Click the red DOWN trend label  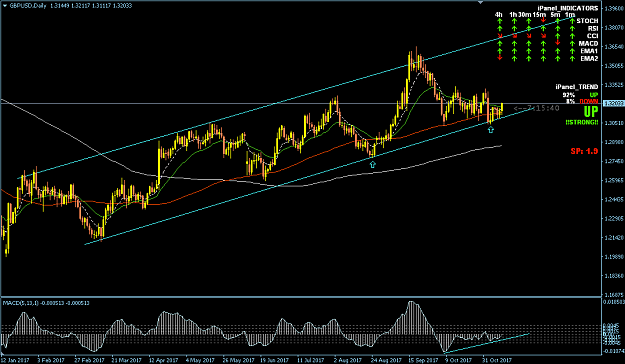point(589,102)
